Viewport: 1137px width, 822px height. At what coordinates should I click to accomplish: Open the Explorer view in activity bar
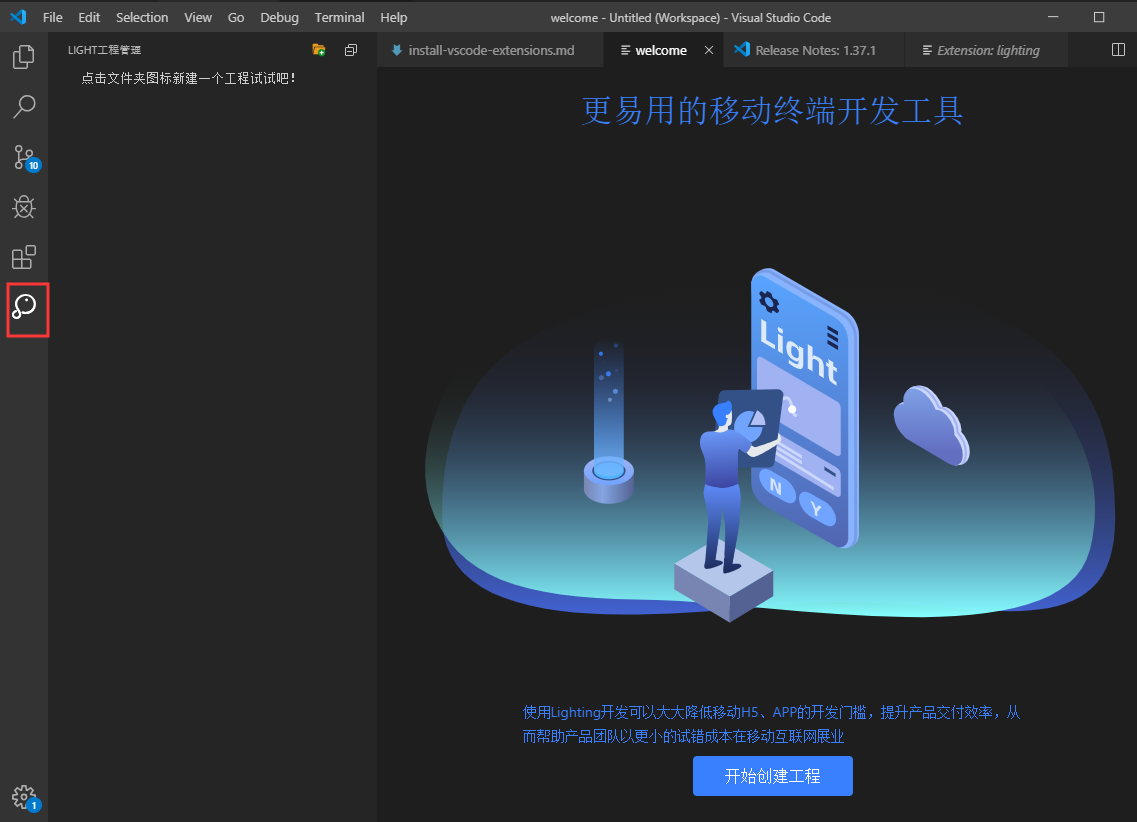point(24,57)
